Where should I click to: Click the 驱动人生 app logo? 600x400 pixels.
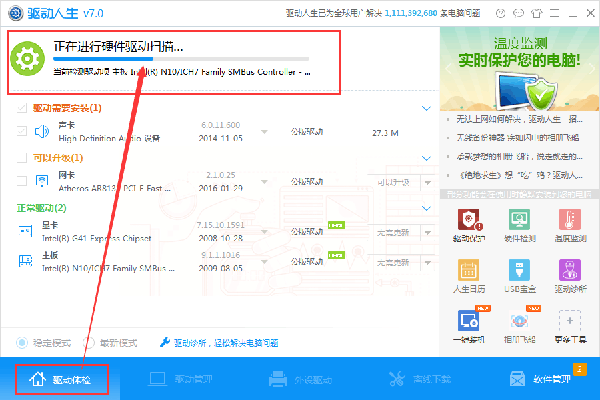pos(16,13)
